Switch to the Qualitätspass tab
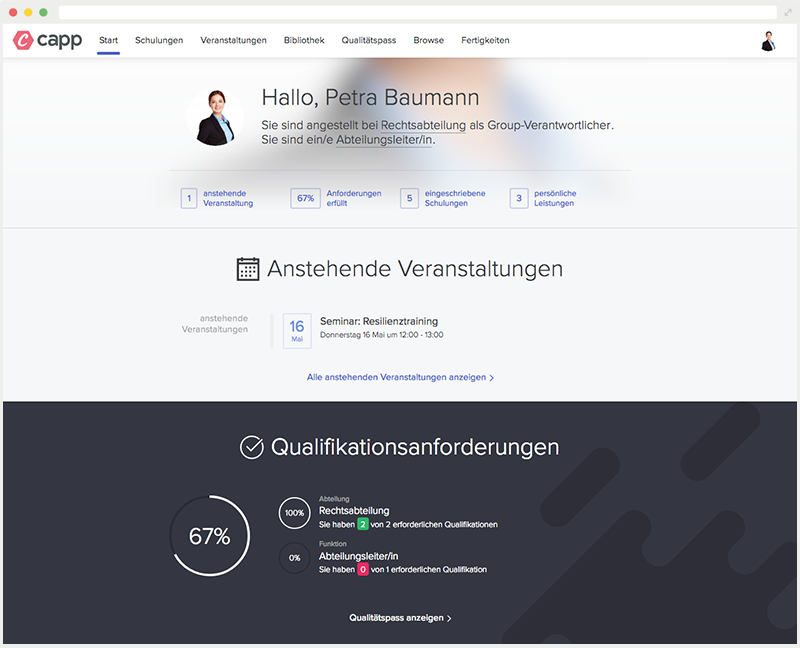 click(x=369, y=40)
